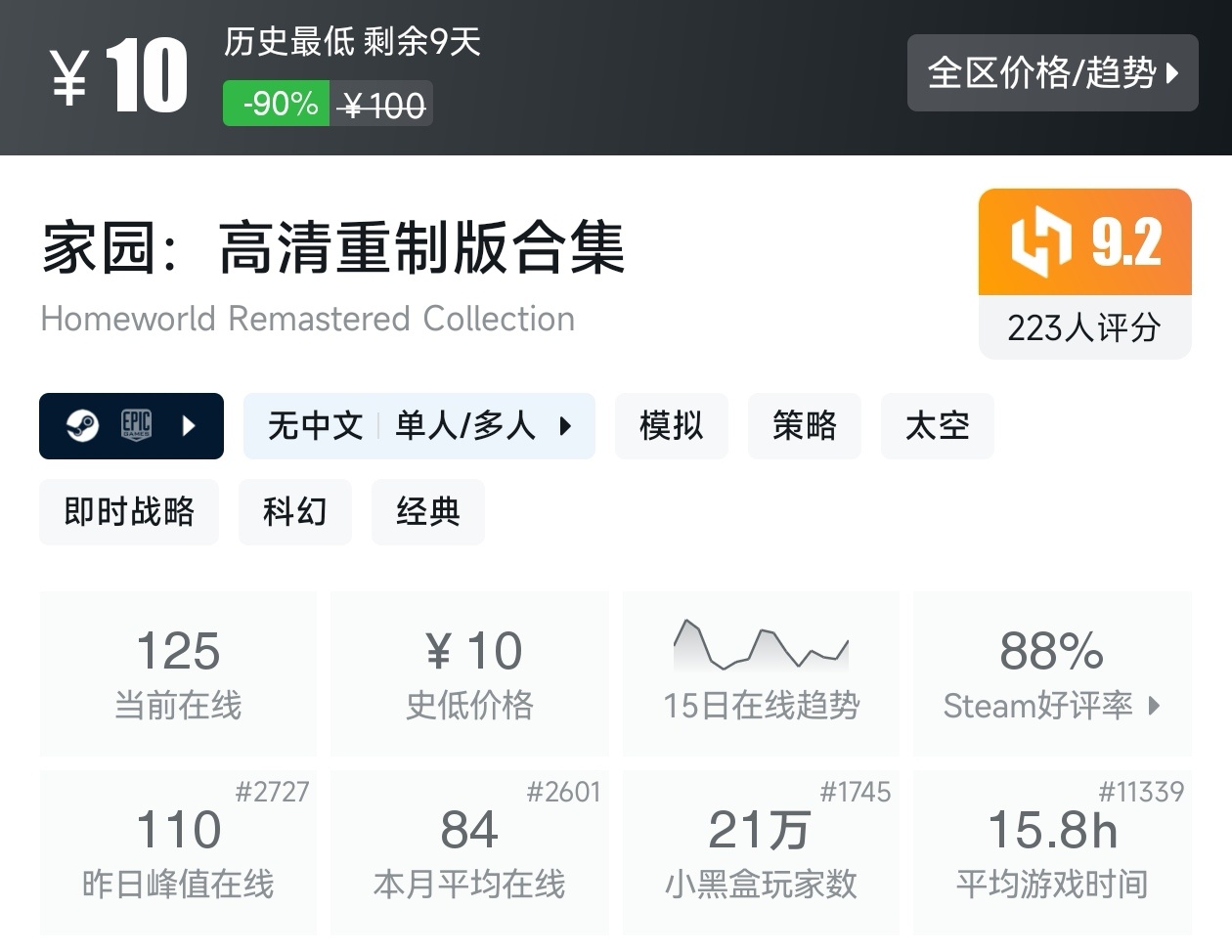The width and height of the screenshot is (1232, 952).
Task: Open the 太空 tag
Action: pos(938,425)
